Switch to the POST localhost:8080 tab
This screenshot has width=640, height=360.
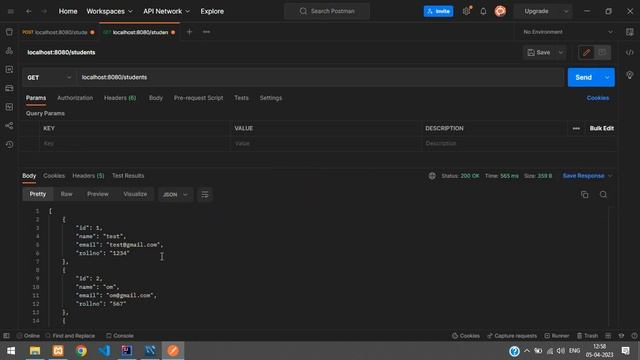click(58, 32)
